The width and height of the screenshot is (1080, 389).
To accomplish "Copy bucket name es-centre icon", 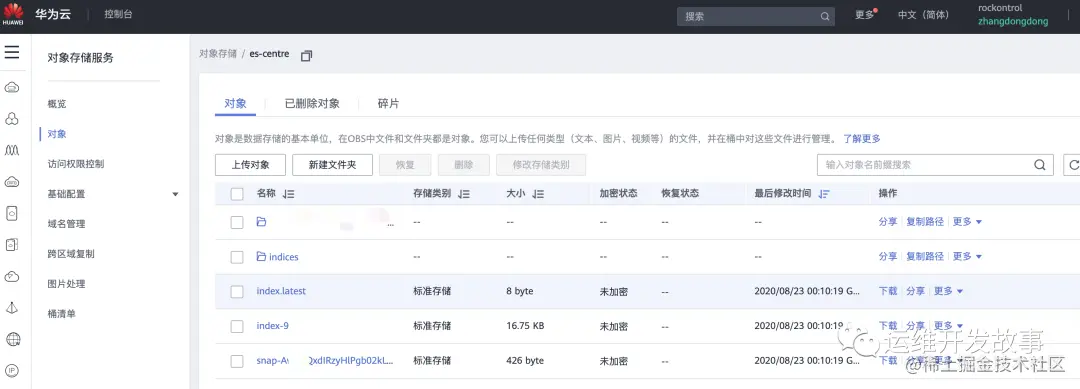I will pos(307,56).
